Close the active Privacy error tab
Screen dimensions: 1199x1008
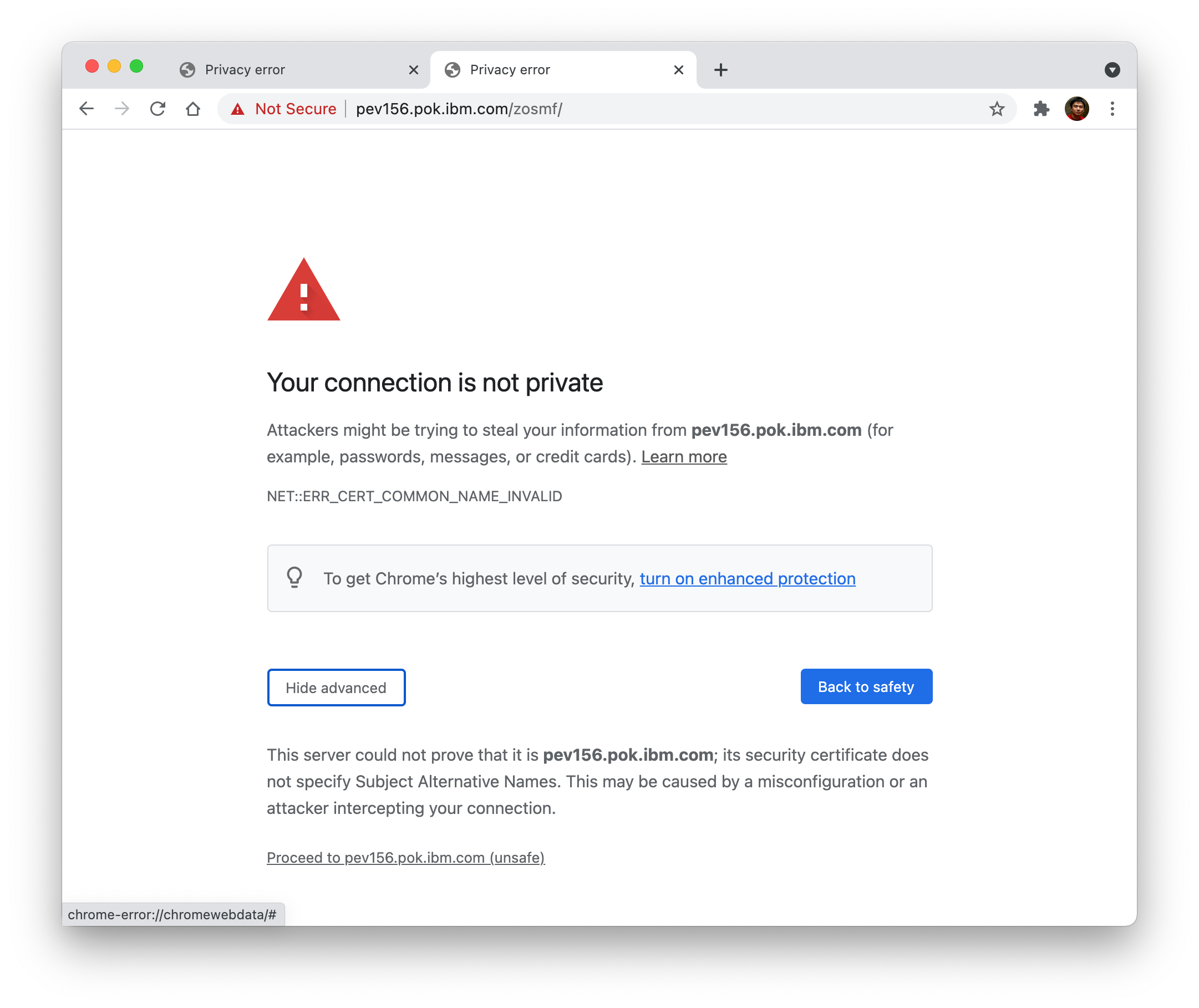pyautogui.click(x=678, y=70)
